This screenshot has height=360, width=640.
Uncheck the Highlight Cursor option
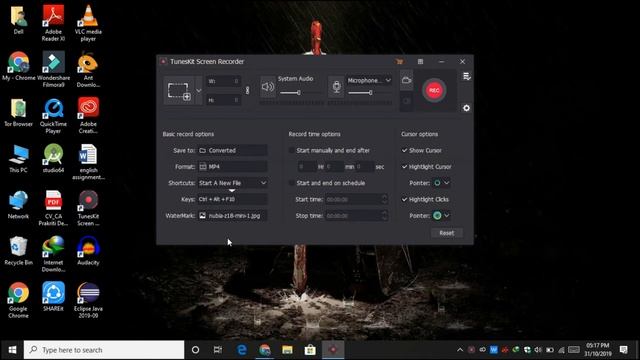coord(404,167)
